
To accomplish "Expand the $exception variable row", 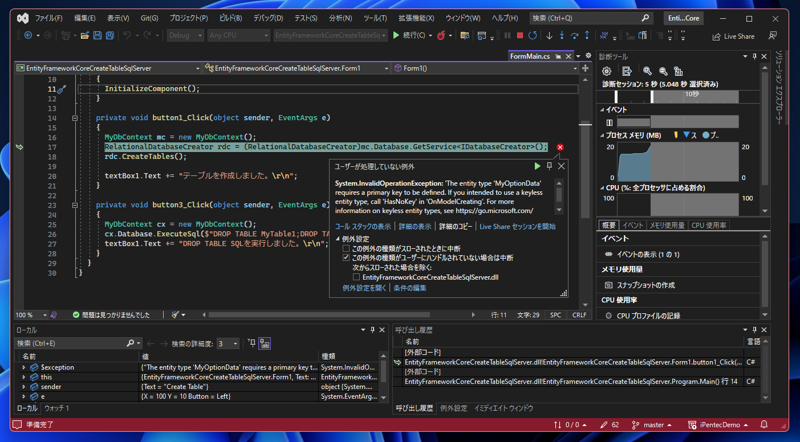I will 23,367.
